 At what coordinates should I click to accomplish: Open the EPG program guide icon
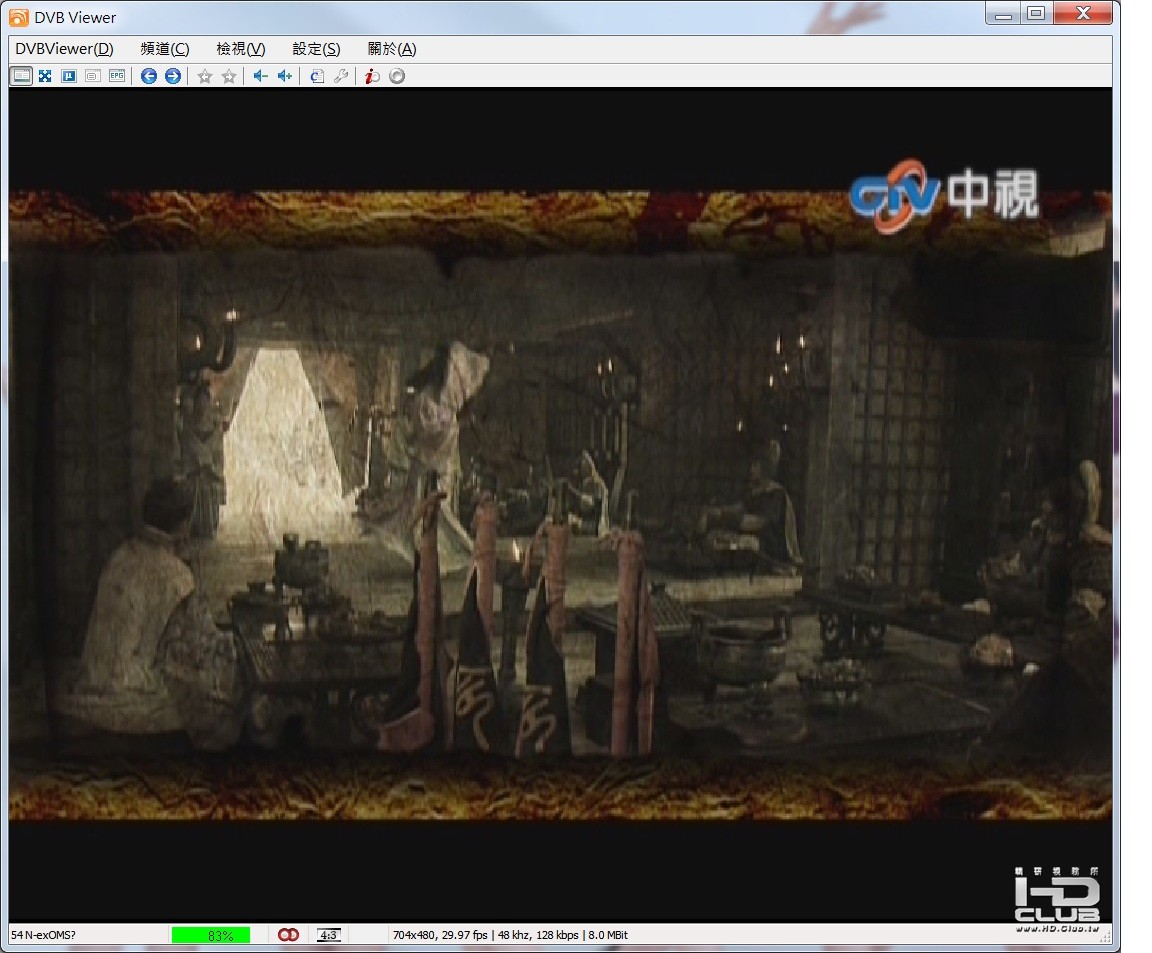[x=117, y=76]
